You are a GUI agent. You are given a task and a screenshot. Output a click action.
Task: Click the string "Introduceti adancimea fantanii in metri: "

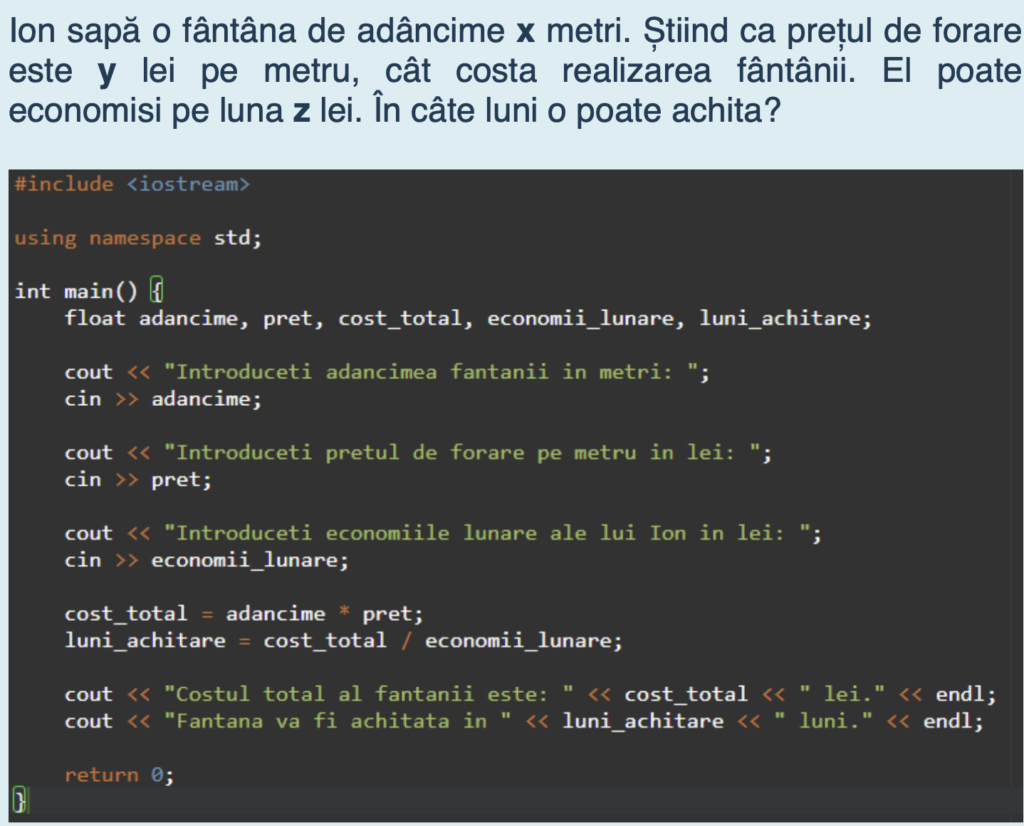(x=438, y=372)
